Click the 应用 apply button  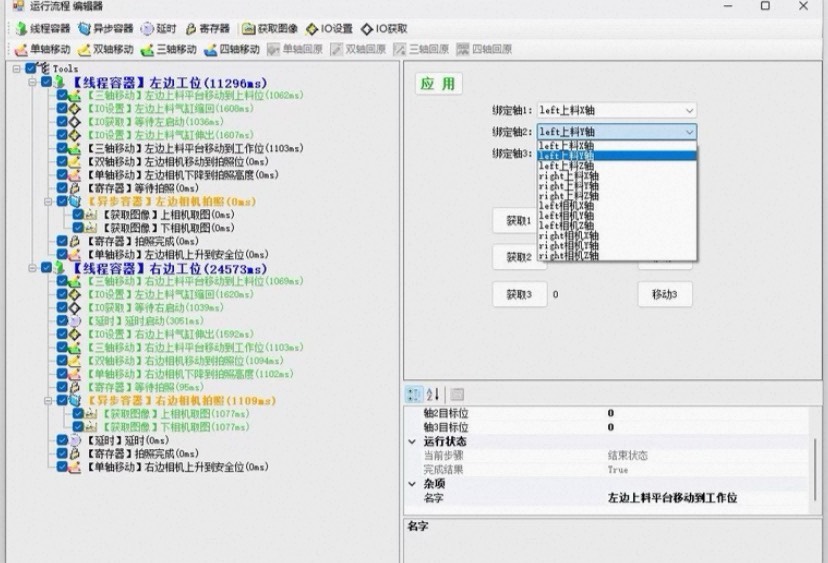[x=438, y=83]
